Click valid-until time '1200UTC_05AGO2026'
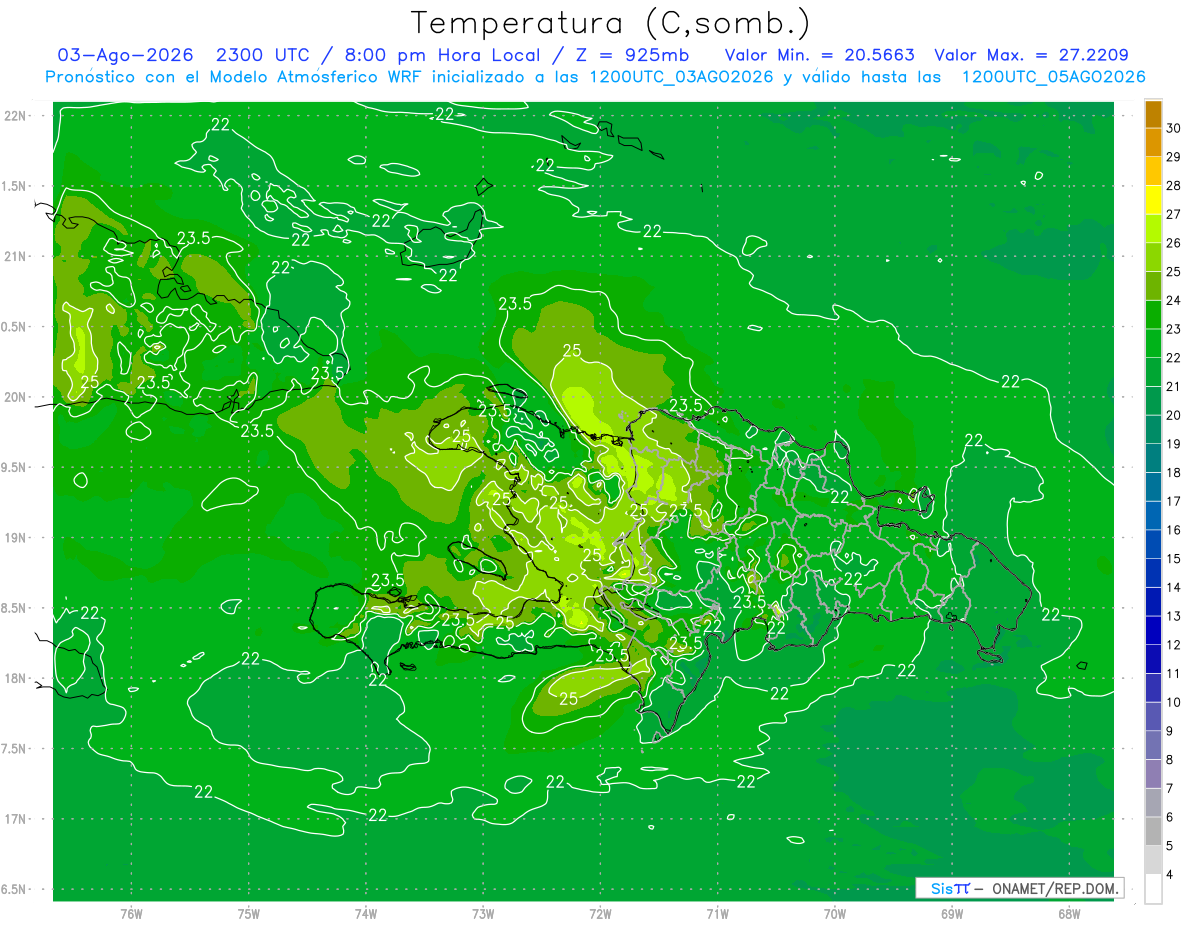1200x927 pixels. [x=1053, y=77]
